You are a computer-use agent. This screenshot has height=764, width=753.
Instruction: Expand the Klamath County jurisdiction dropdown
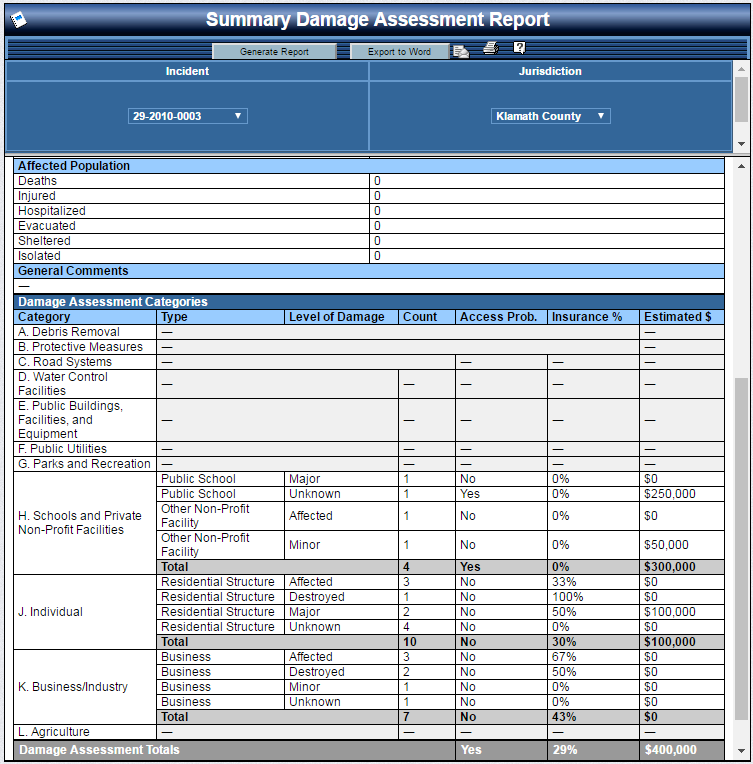pyautogui.click(x=550, y=116)
